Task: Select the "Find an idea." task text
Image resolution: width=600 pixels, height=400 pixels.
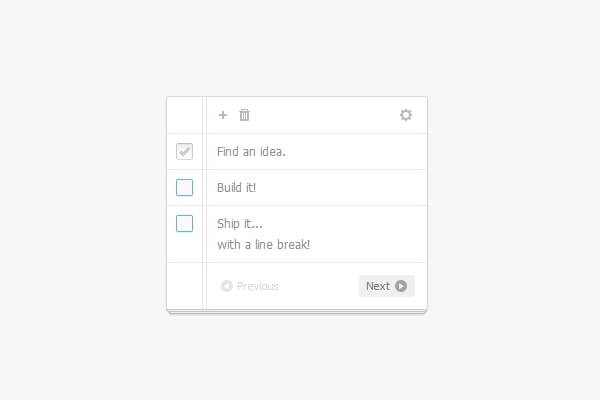Action: [251, 152]
